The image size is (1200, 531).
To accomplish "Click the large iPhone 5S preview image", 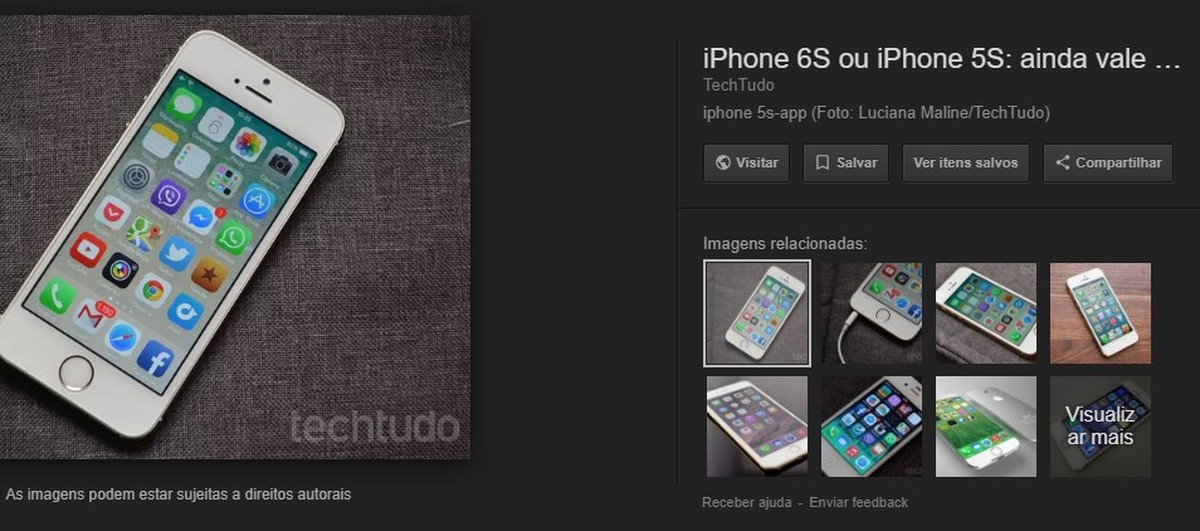I will [x=235, y=237].
